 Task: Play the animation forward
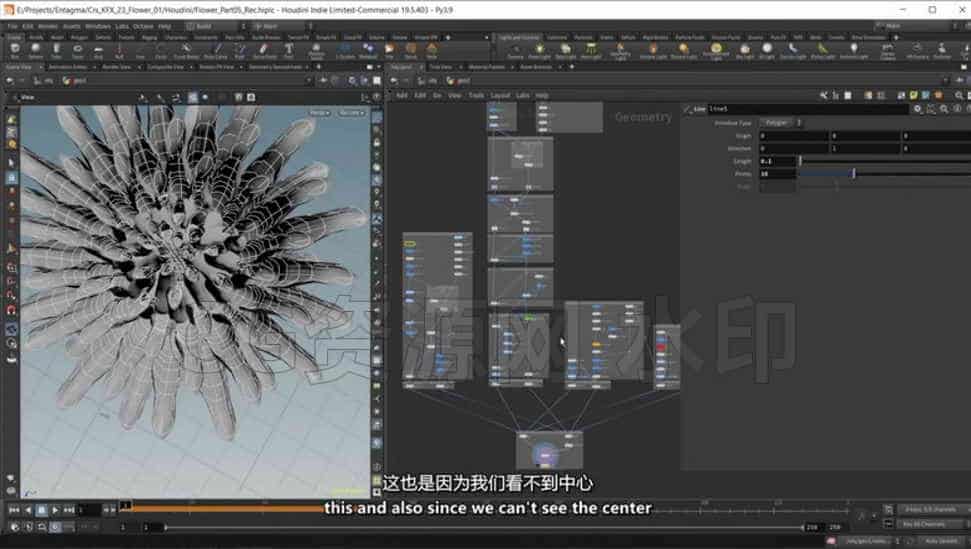[x=55, y=510]
